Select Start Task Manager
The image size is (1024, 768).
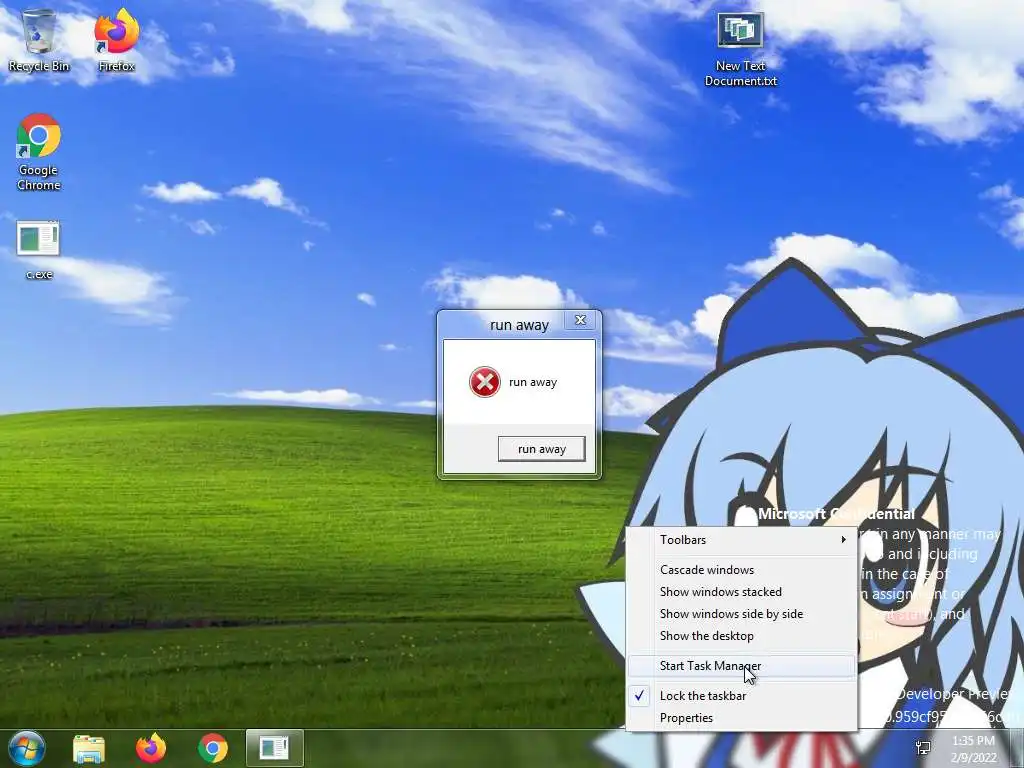(x=742, y=666)
